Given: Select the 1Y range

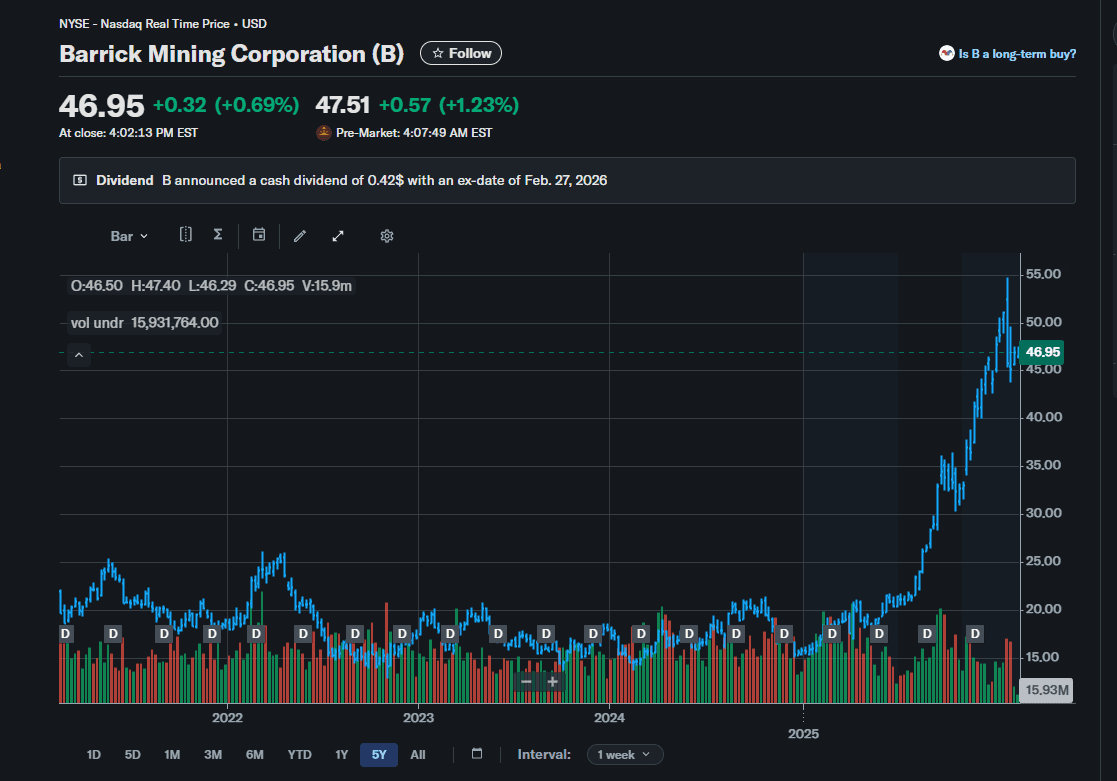Looking at the screenshot, I should 342,755.
